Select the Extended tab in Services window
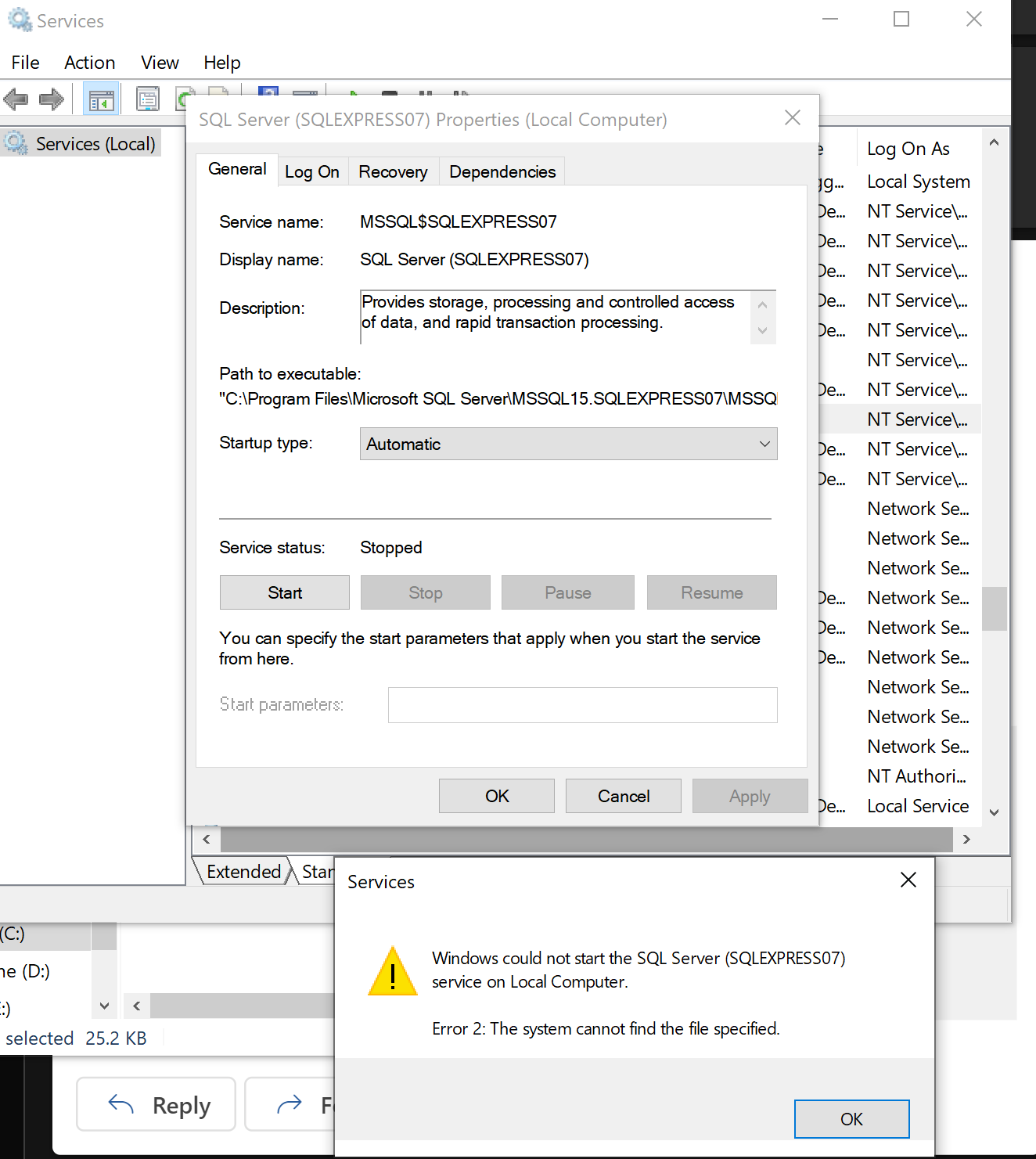The image size is (1036, 1159). [x=243, y=872]
